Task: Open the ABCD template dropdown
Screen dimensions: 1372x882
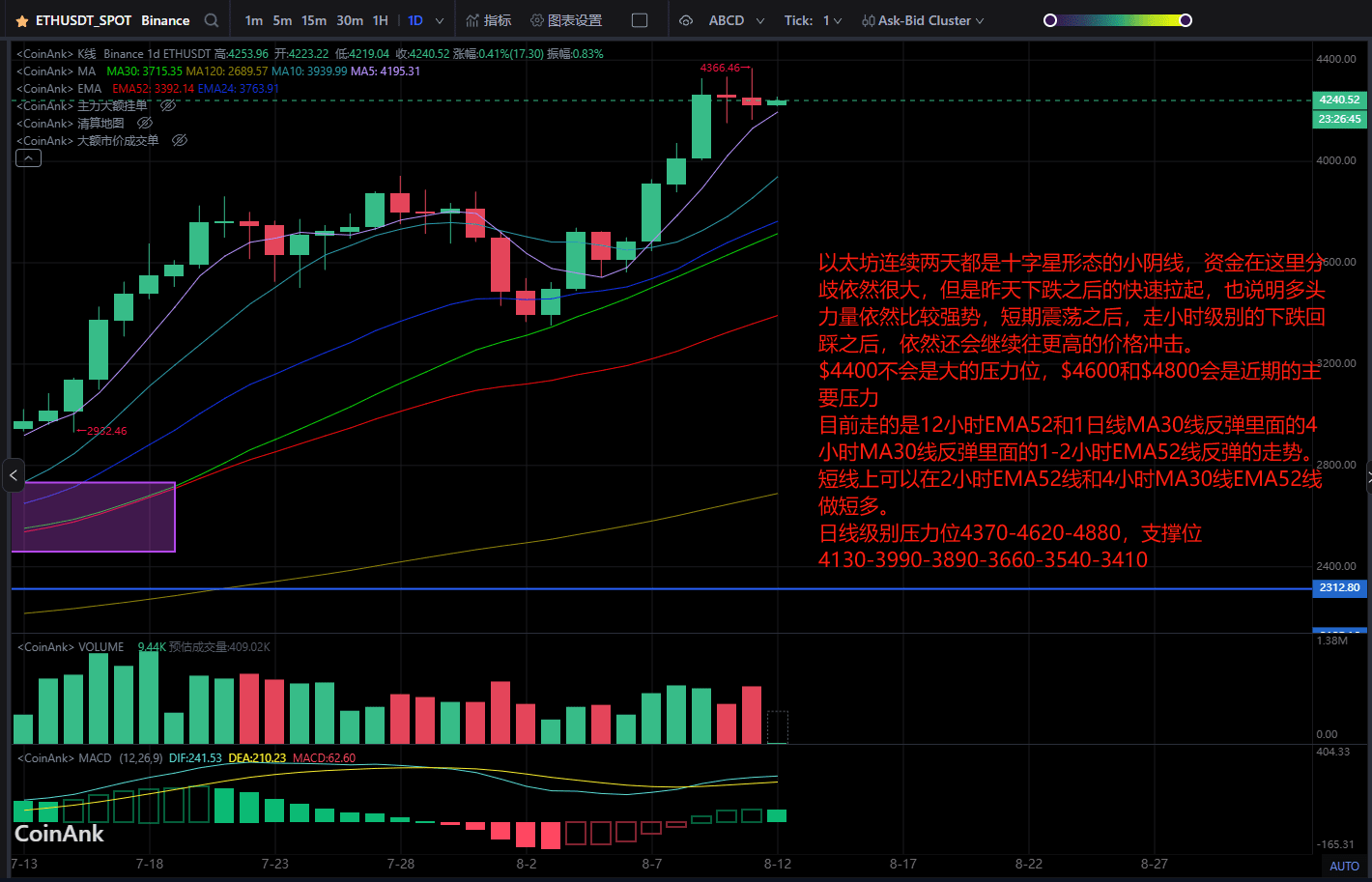Action: click(x=736, y=20)
